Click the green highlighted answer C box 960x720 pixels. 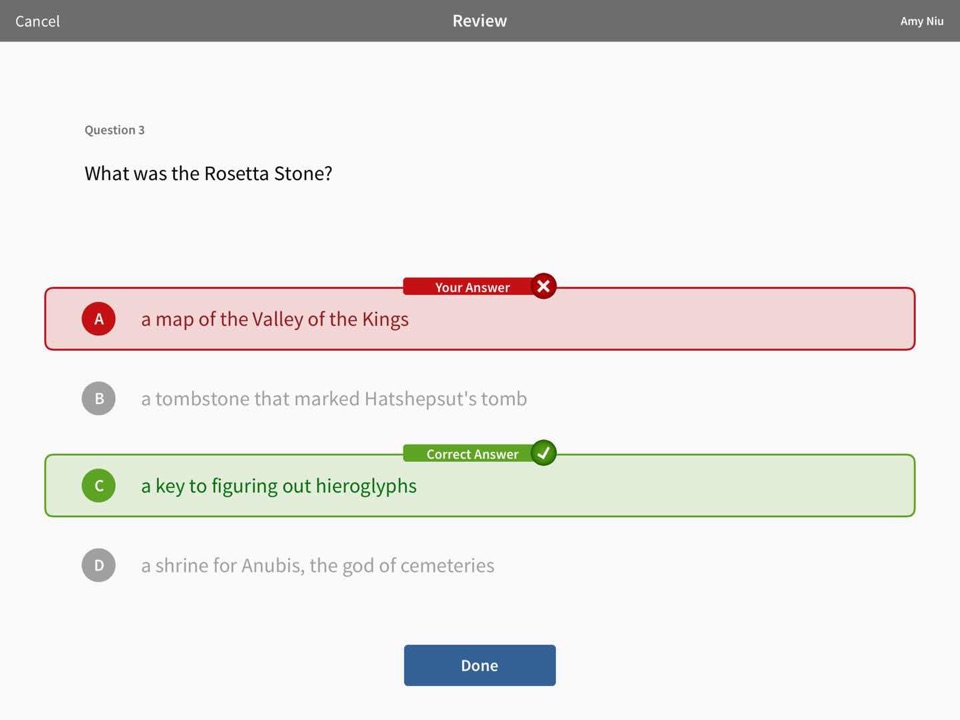point(480,486)
